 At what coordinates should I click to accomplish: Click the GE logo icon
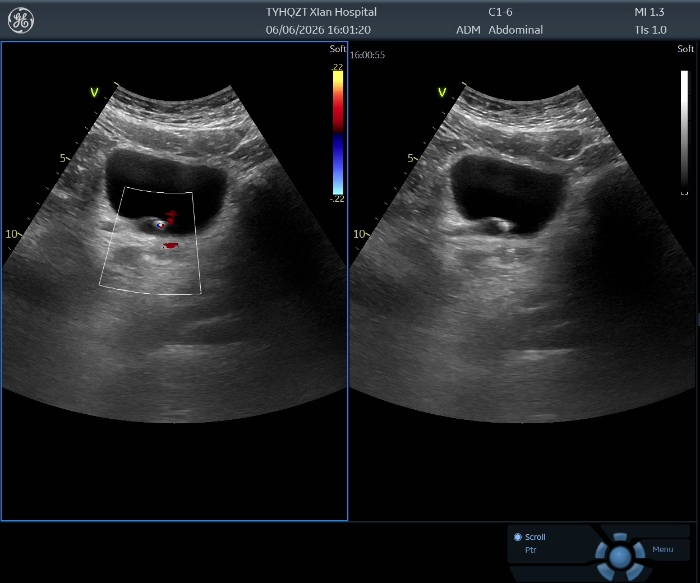coord(21,21)
